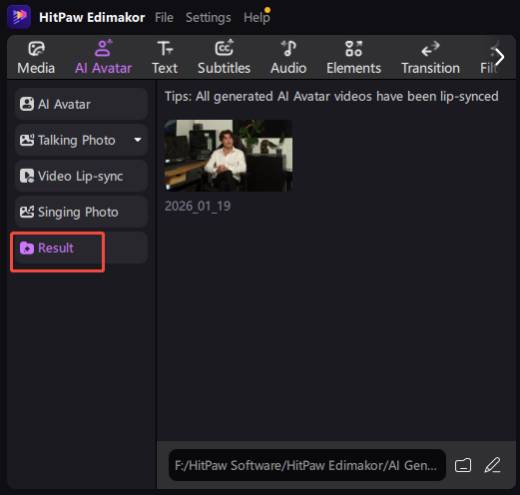Expand the Talking Photo dropdown arrow
The image size is (520, 495).
click(x=137, y=140)
